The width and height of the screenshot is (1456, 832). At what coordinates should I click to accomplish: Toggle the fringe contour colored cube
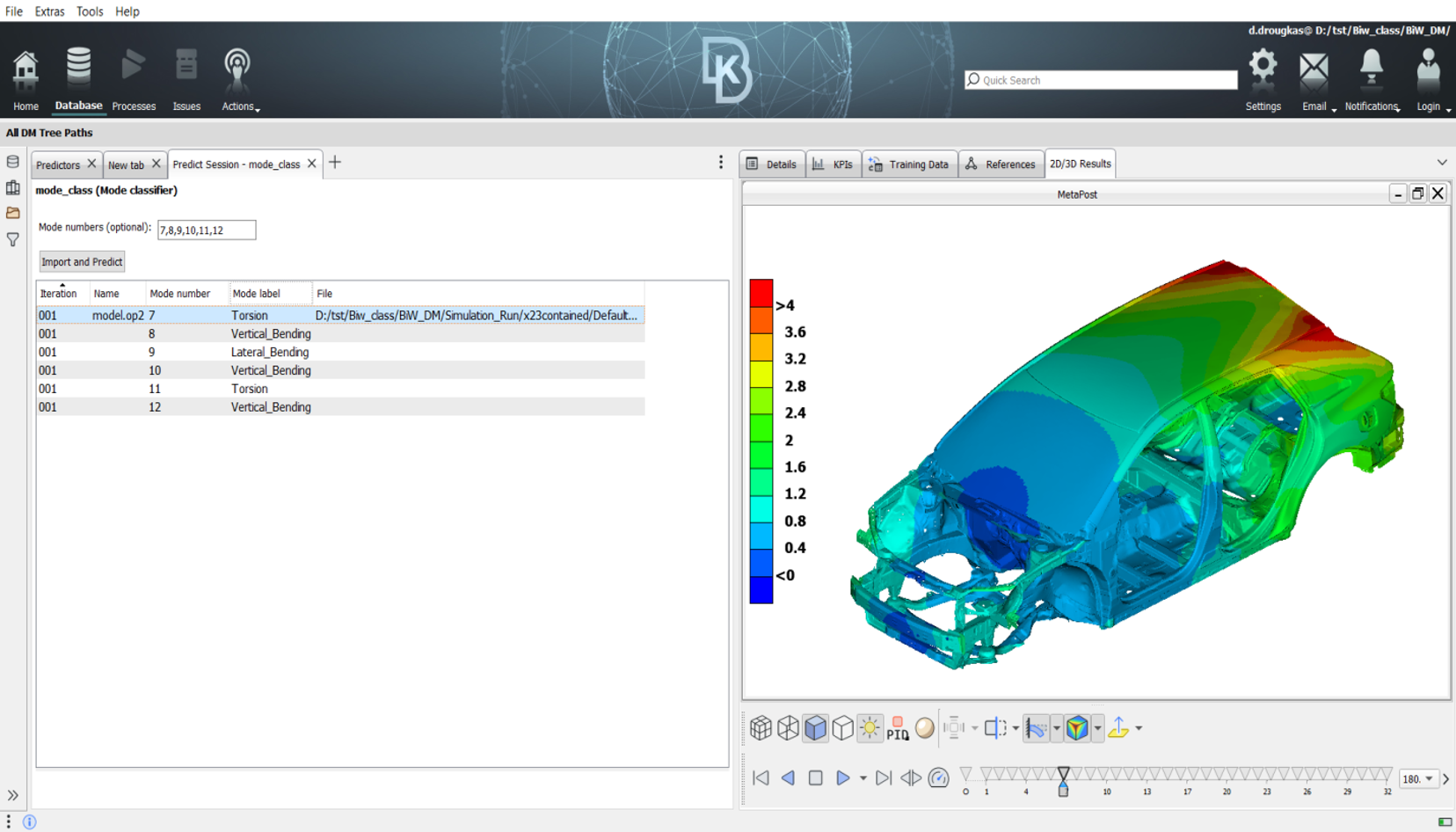pos(1077,728)
